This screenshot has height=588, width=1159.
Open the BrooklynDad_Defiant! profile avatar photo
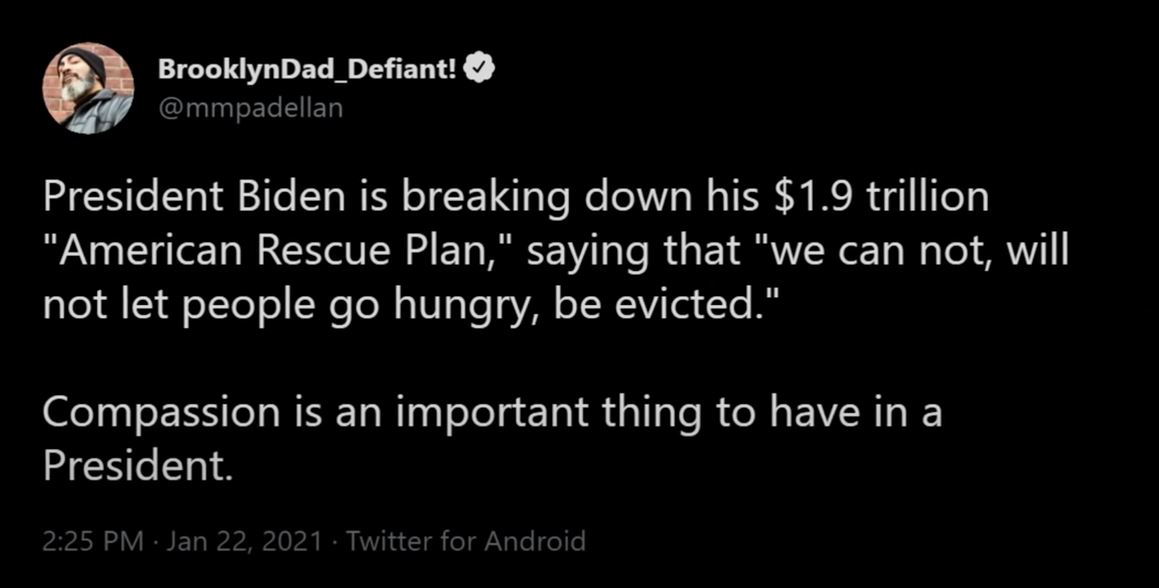(88, 88)
